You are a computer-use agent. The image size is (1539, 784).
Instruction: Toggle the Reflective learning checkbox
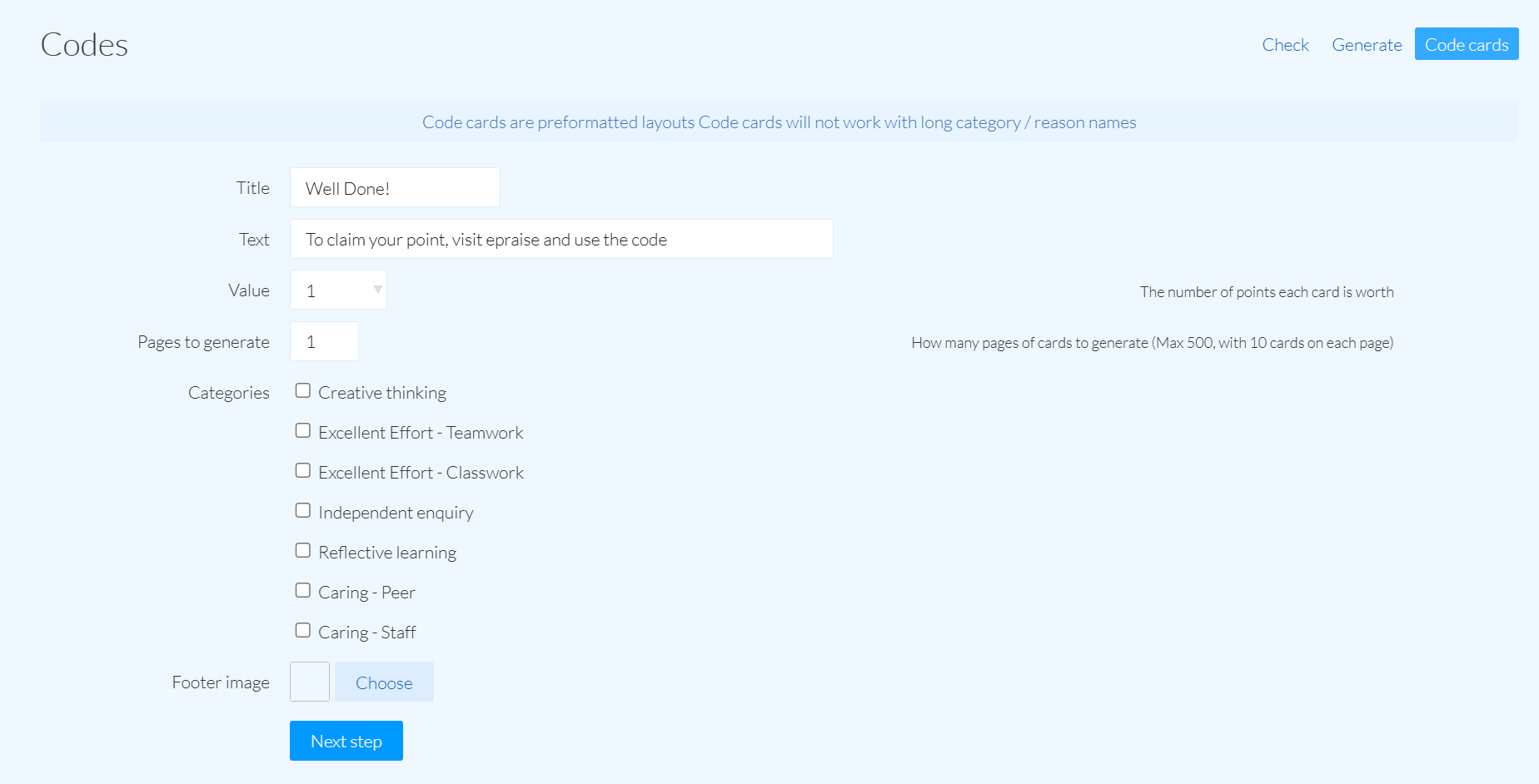(x=303, y=551)
